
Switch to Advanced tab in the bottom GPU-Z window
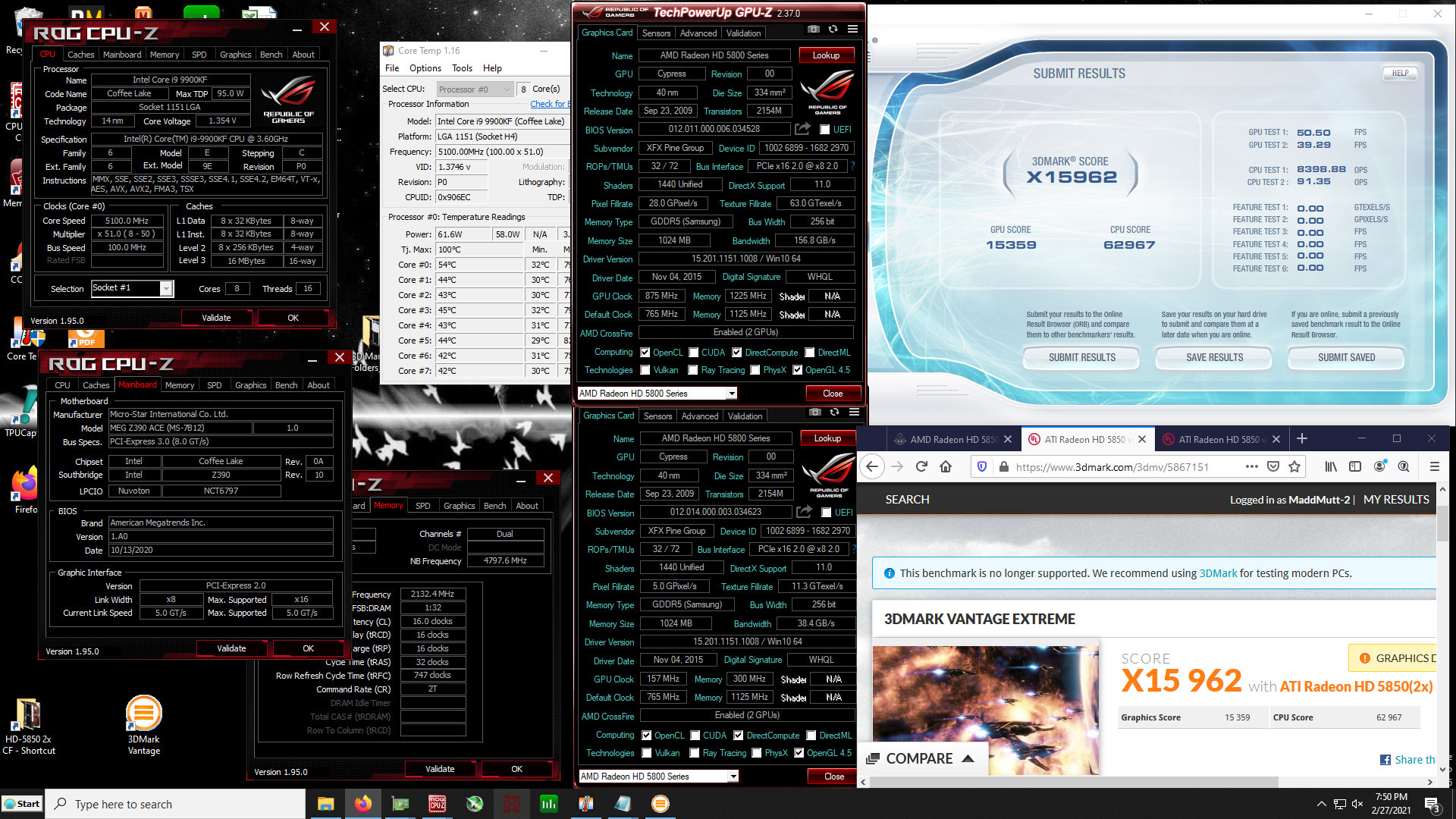point(699,416)
